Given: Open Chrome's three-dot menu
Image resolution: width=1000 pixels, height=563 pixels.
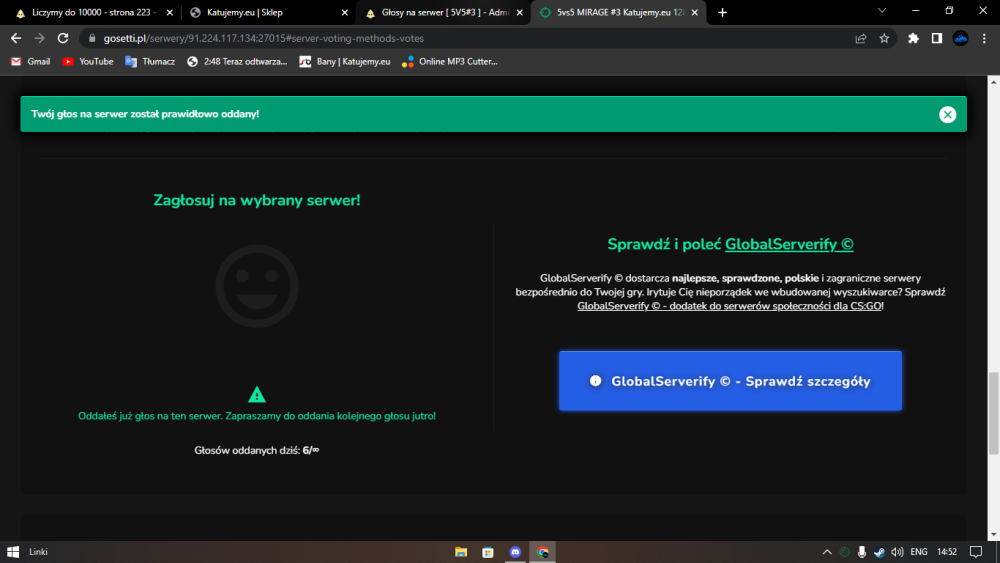Looking at the screenshot, I should pos(984,38).
